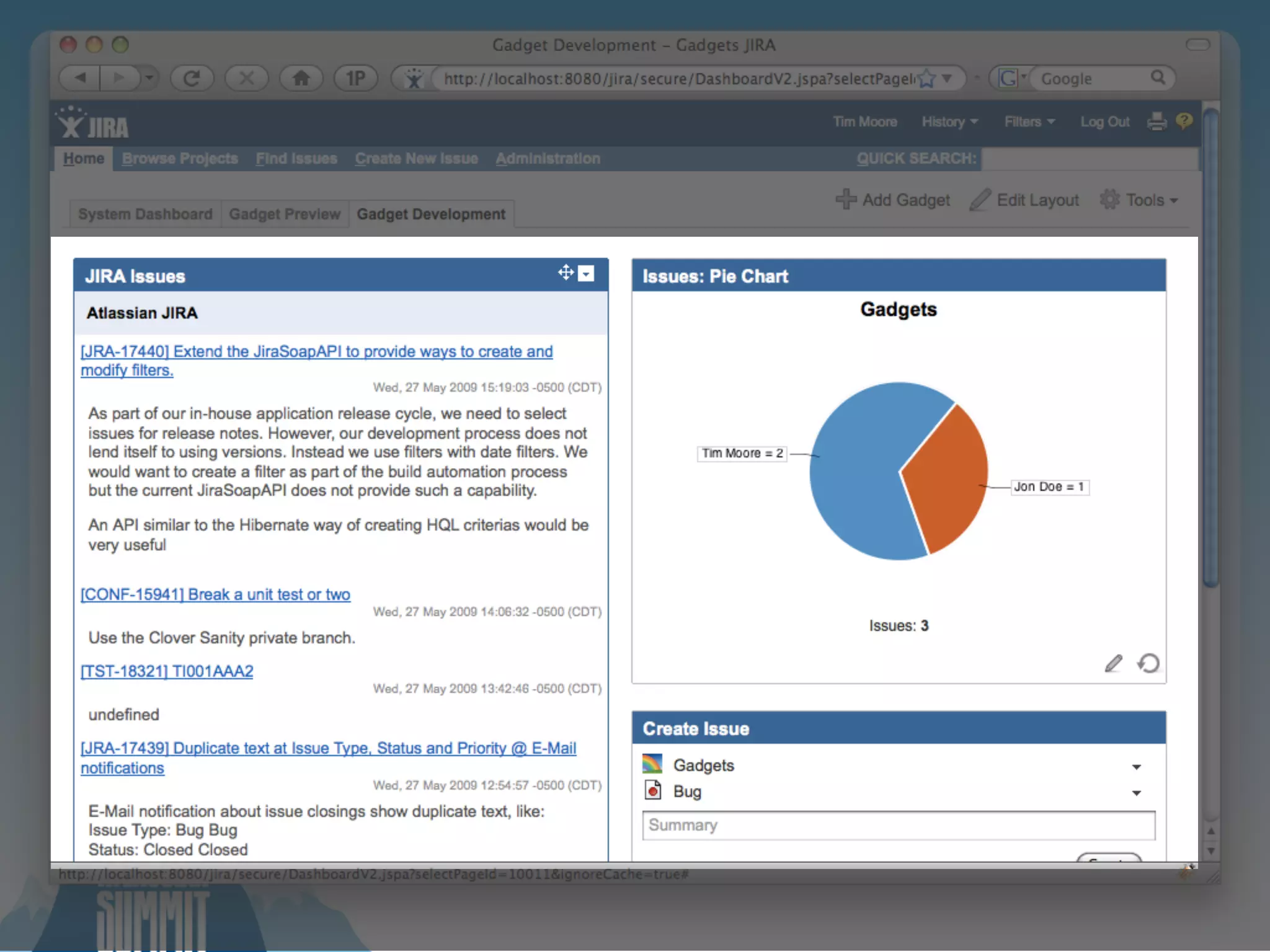The width and height of the screenshot is (1270, 952).
Task: Click the JIRA logo
Action: click(x=93, y=123)
